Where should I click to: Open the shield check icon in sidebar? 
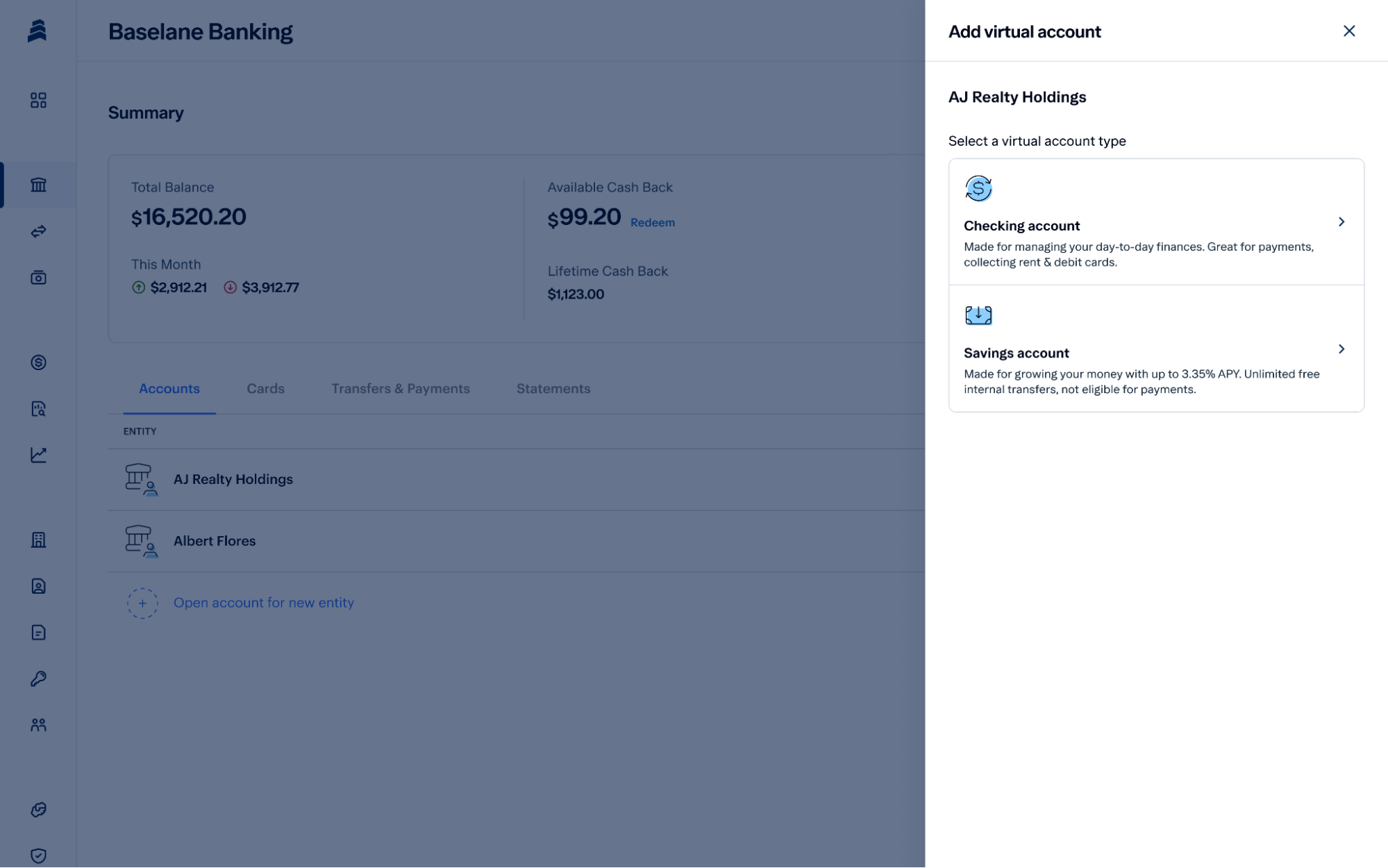tap(38, 856)
